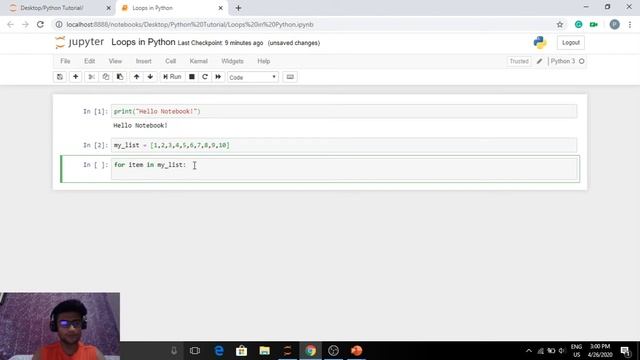Open PowerPoint from taskbar

pos(356,351)
